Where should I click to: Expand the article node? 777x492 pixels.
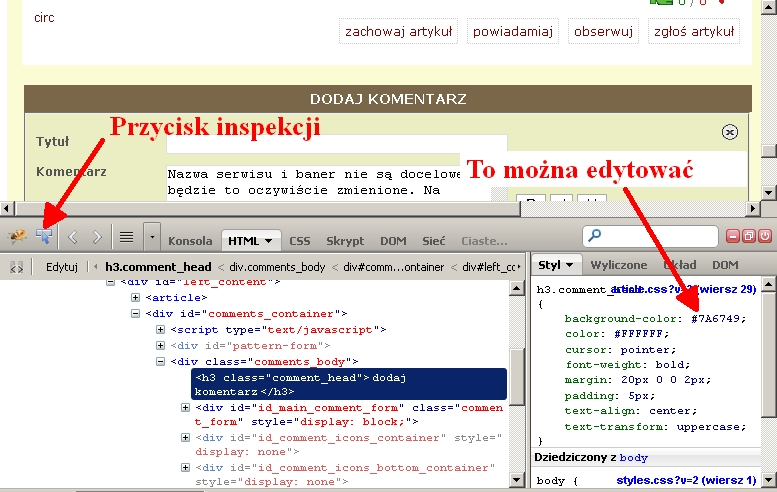135,297
